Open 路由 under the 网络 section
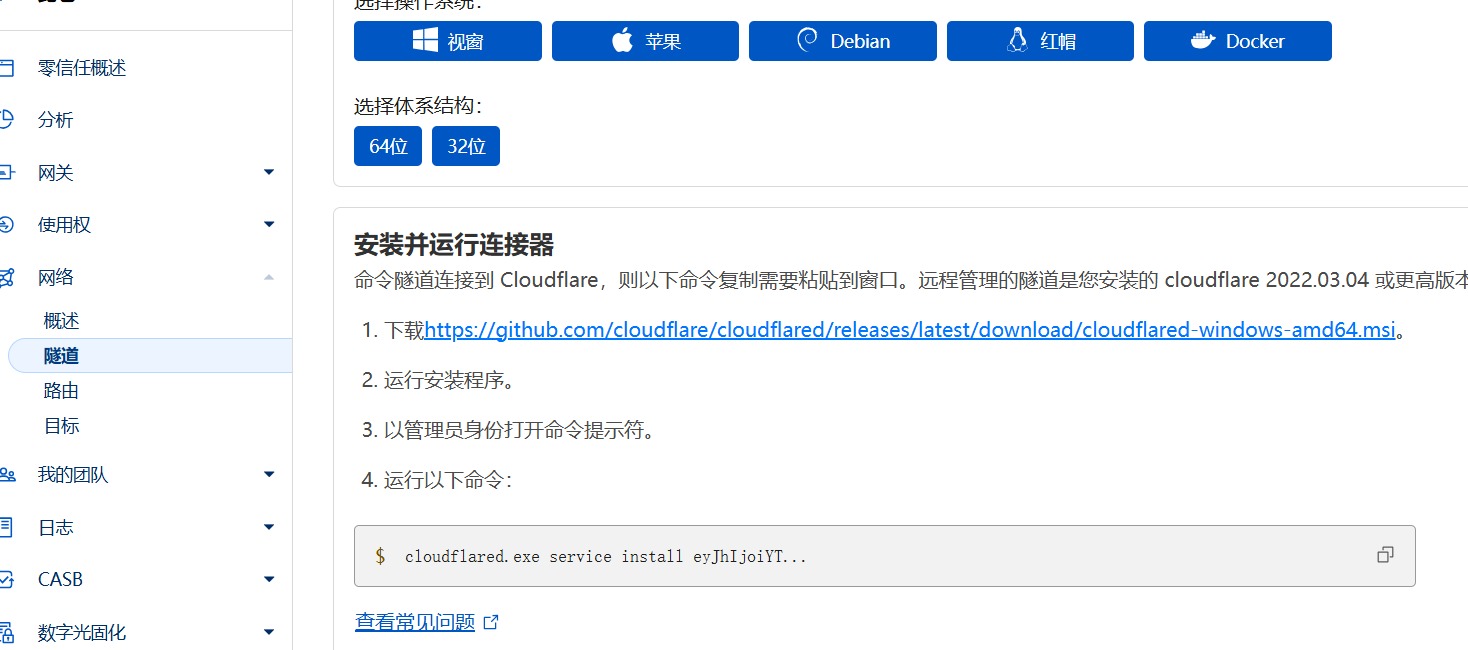The width and height of the screenshot is (1468, 650). tap(61, 390)
